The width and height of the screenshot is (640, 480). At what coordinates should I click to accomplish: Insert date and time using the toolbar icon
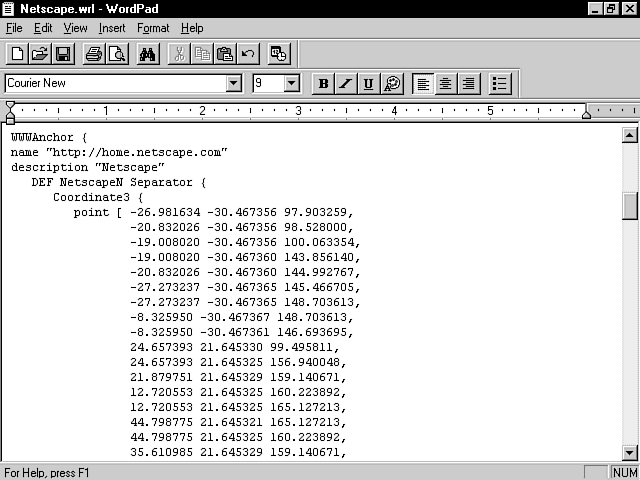point(279,54)
